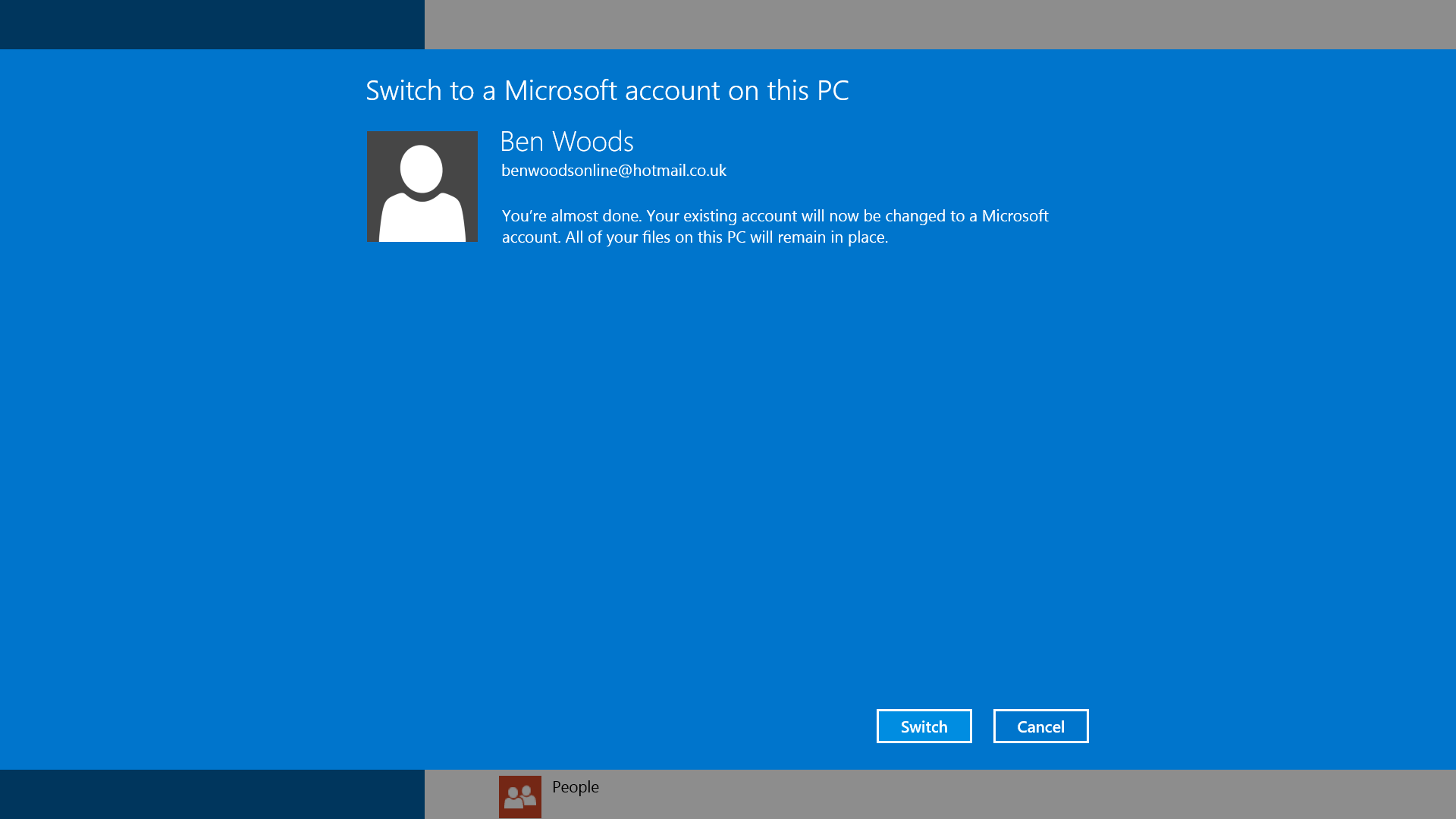Select the heading Switch to a Microsoft account

(x=607, y=90)
